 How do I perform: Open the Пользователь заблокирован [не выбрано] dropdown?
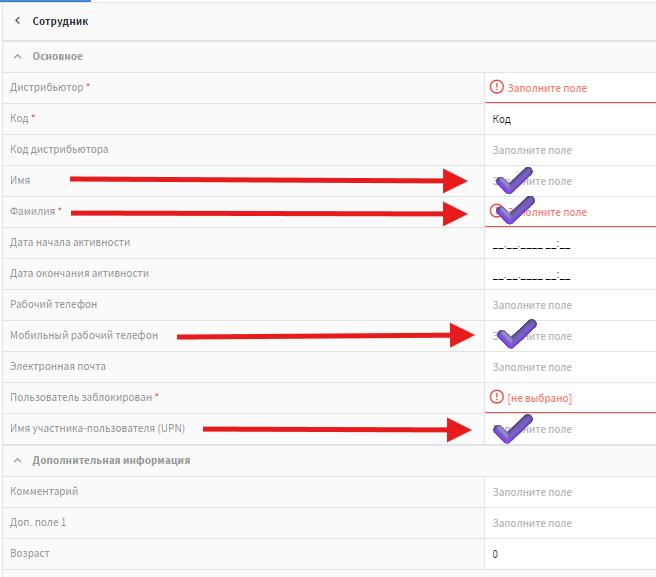pos(570,397)
